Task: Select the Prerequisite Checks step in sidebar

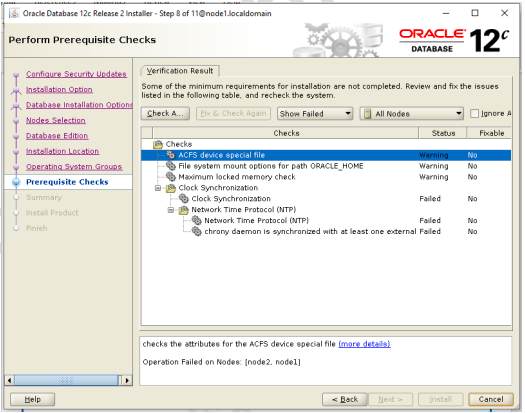Action: point(67,182)
